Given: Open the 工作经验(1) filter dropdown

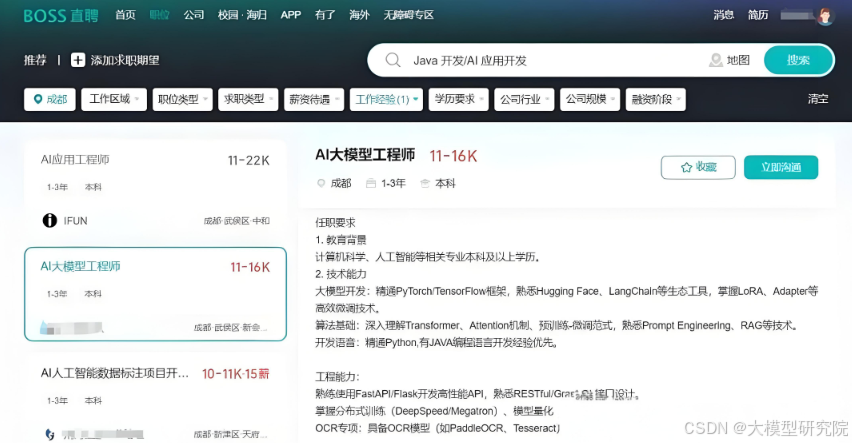Looking at the screenshot, I should pos(386,99).
